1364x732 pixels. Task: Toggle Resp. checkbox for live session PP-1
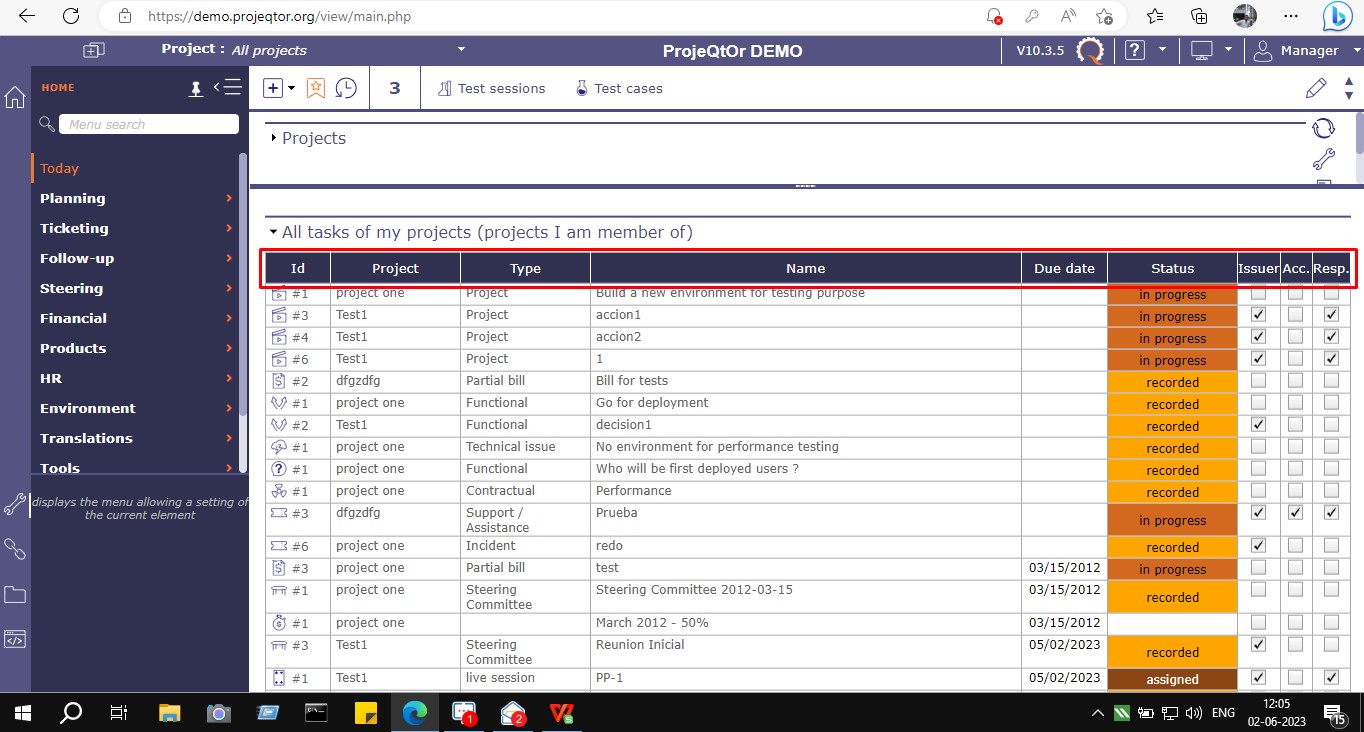(1331, 678)
